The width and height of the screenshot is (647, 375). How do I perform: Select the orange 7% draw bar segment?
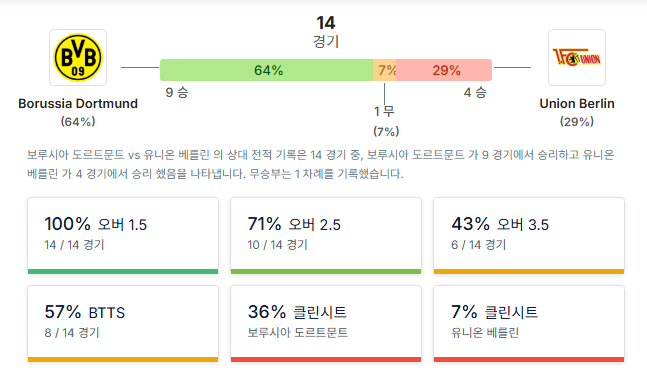(385, 70)
